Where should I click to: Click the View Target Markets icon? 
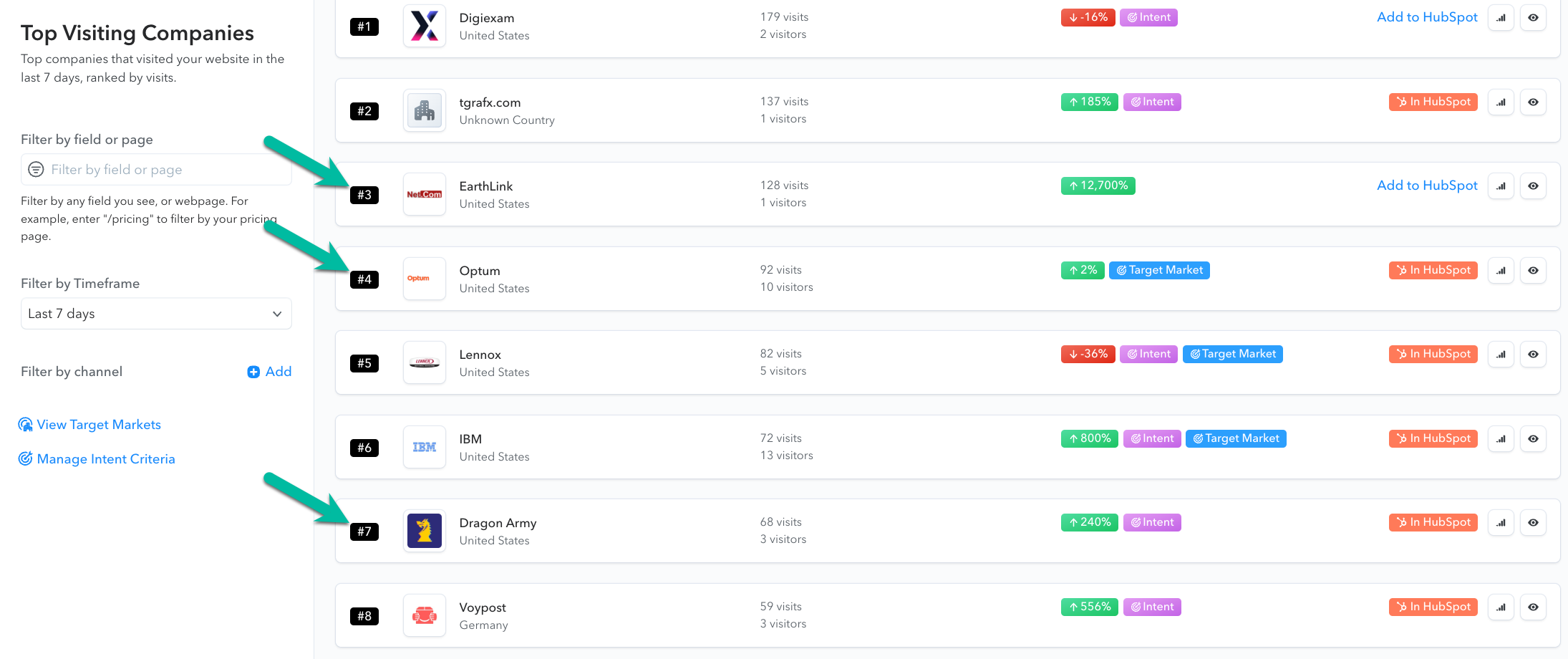coord(26,425)
